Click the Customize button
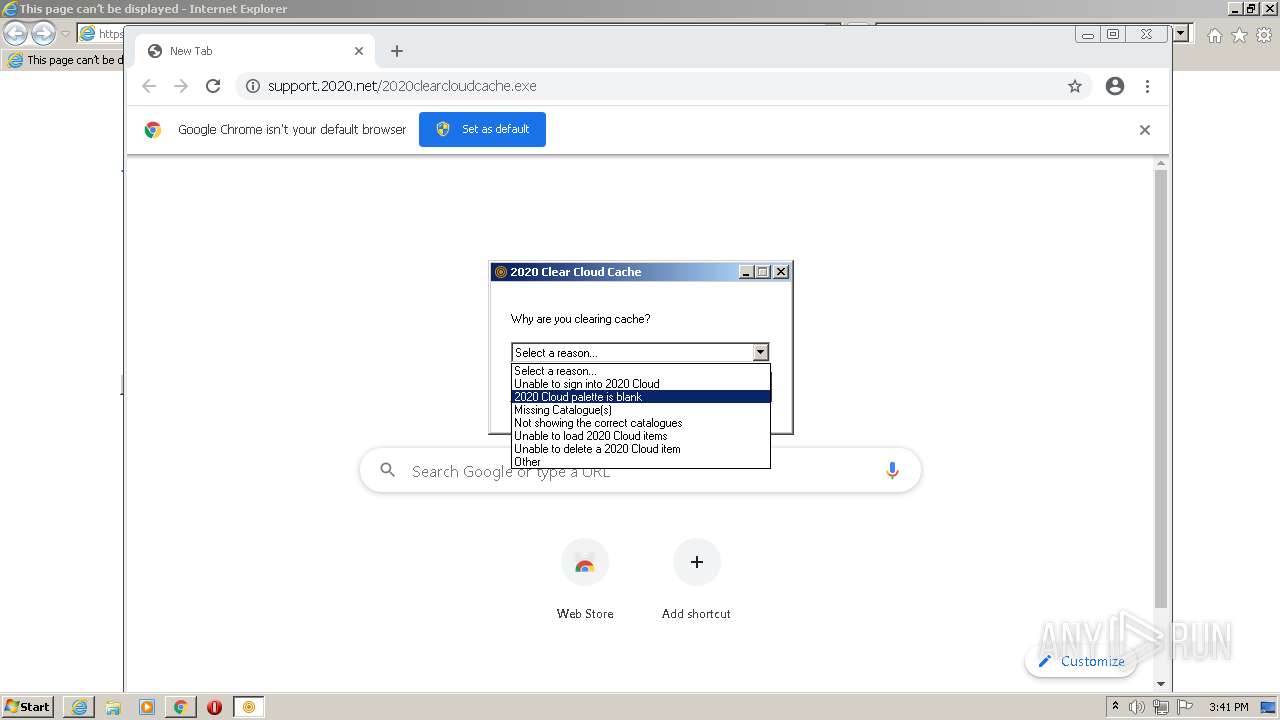Screen dimensions: 1280x720 [x=1081, y=661]
